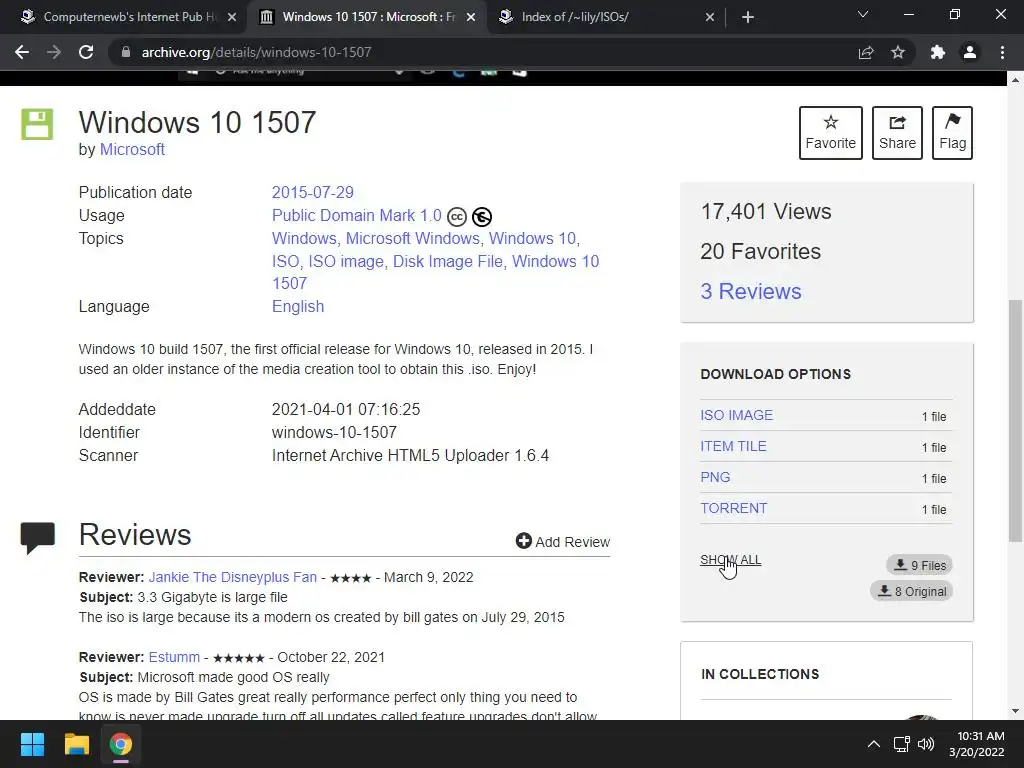Click Add Review
This screenshot has height=768, width=1024.
tap(563, 541)
